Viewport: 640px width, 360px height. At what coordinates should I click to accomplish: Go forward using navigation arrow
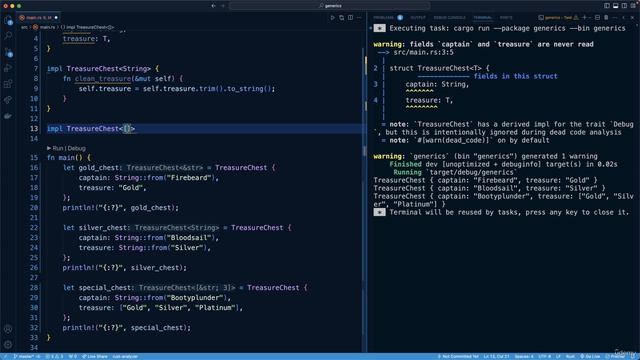pyautogui.click(x=223, y=6)
